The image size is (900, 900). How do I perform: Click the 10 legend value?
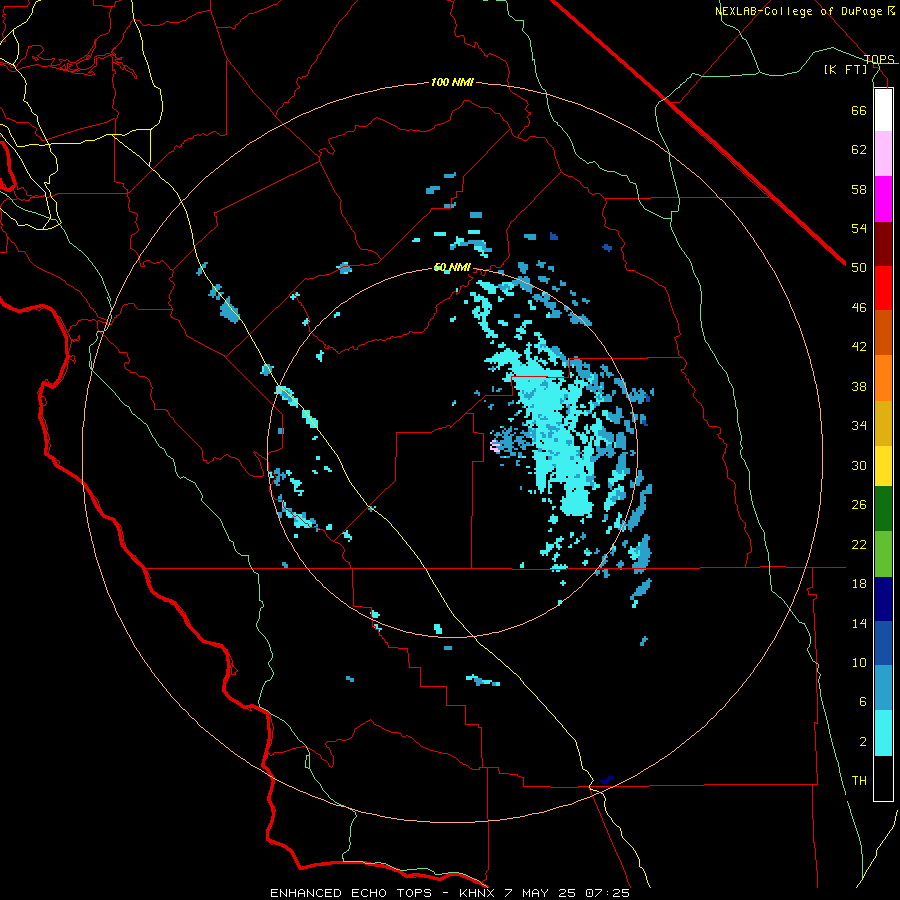tap(859, 663)
